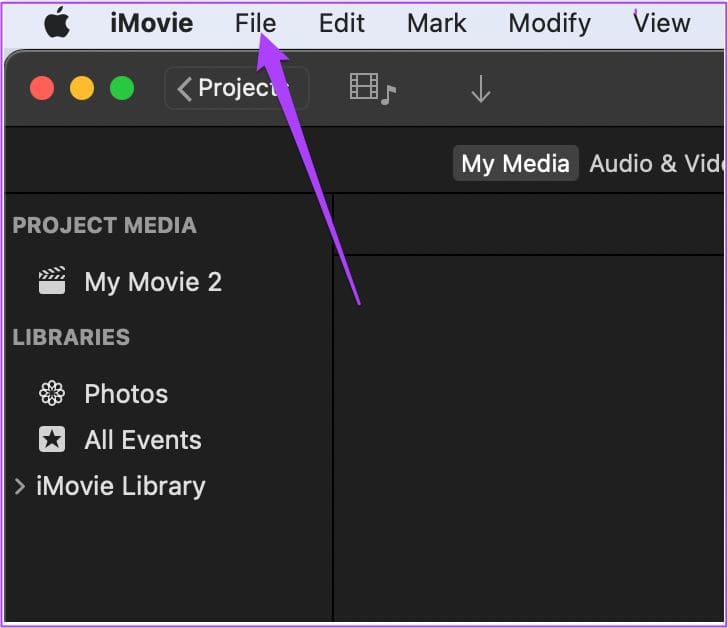Screen dimensions: 728x628
Task: Open the Apple menu
Action: (57, 22)
